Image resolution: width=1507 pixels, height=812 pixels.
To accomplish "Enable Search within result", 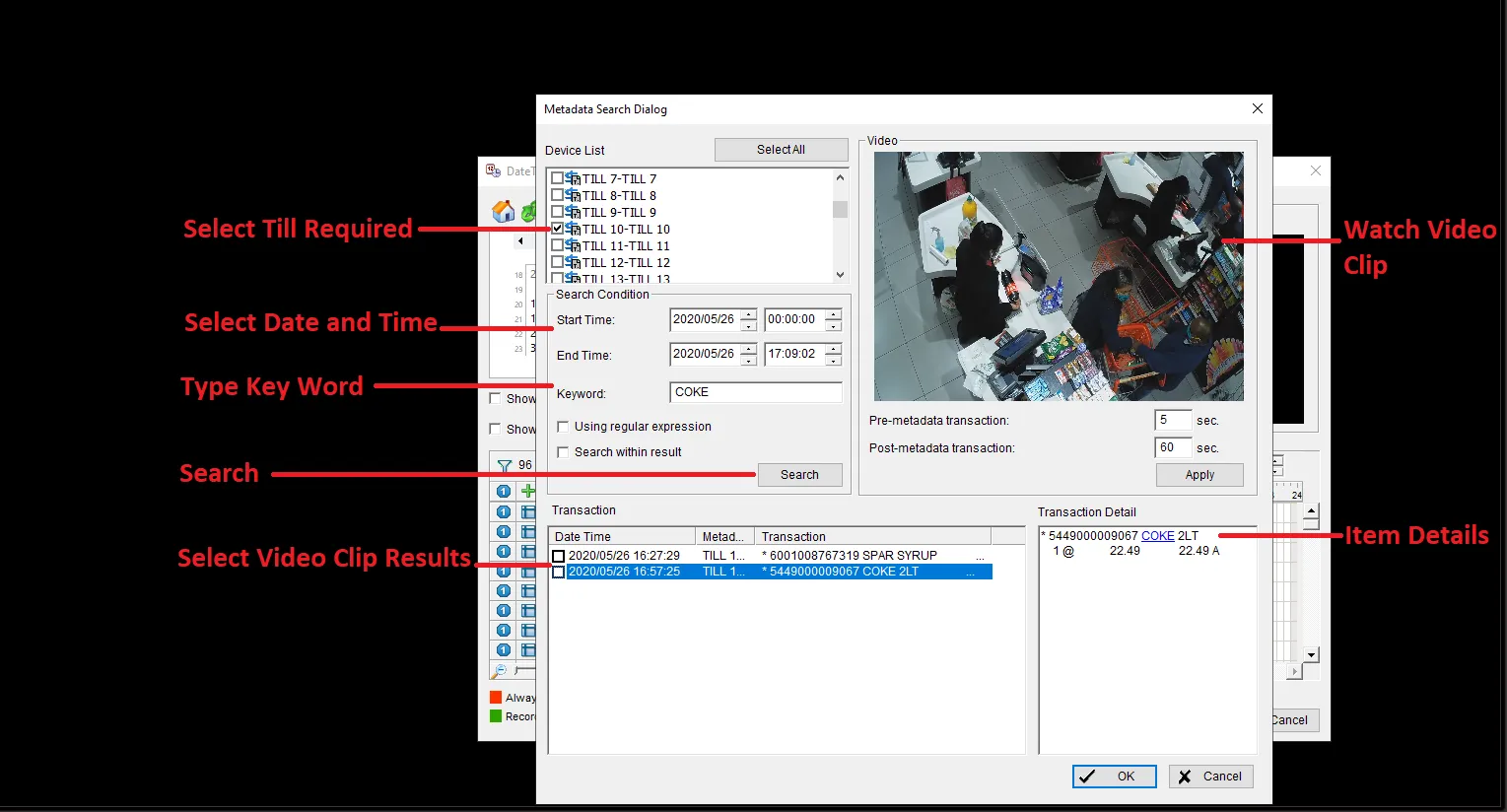I will pyautogui.click(x=563, y=452).
